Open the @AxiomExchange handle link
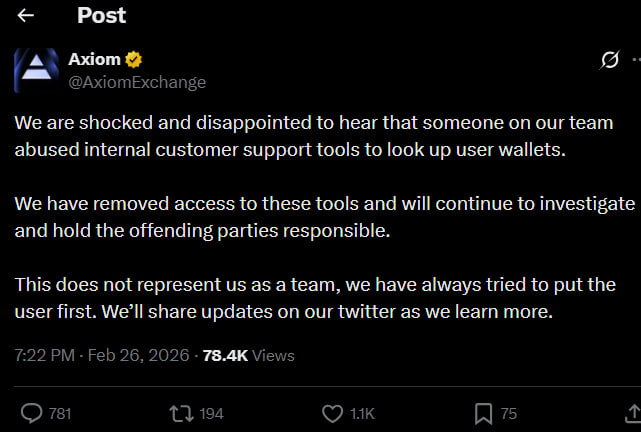 [136, 82]
